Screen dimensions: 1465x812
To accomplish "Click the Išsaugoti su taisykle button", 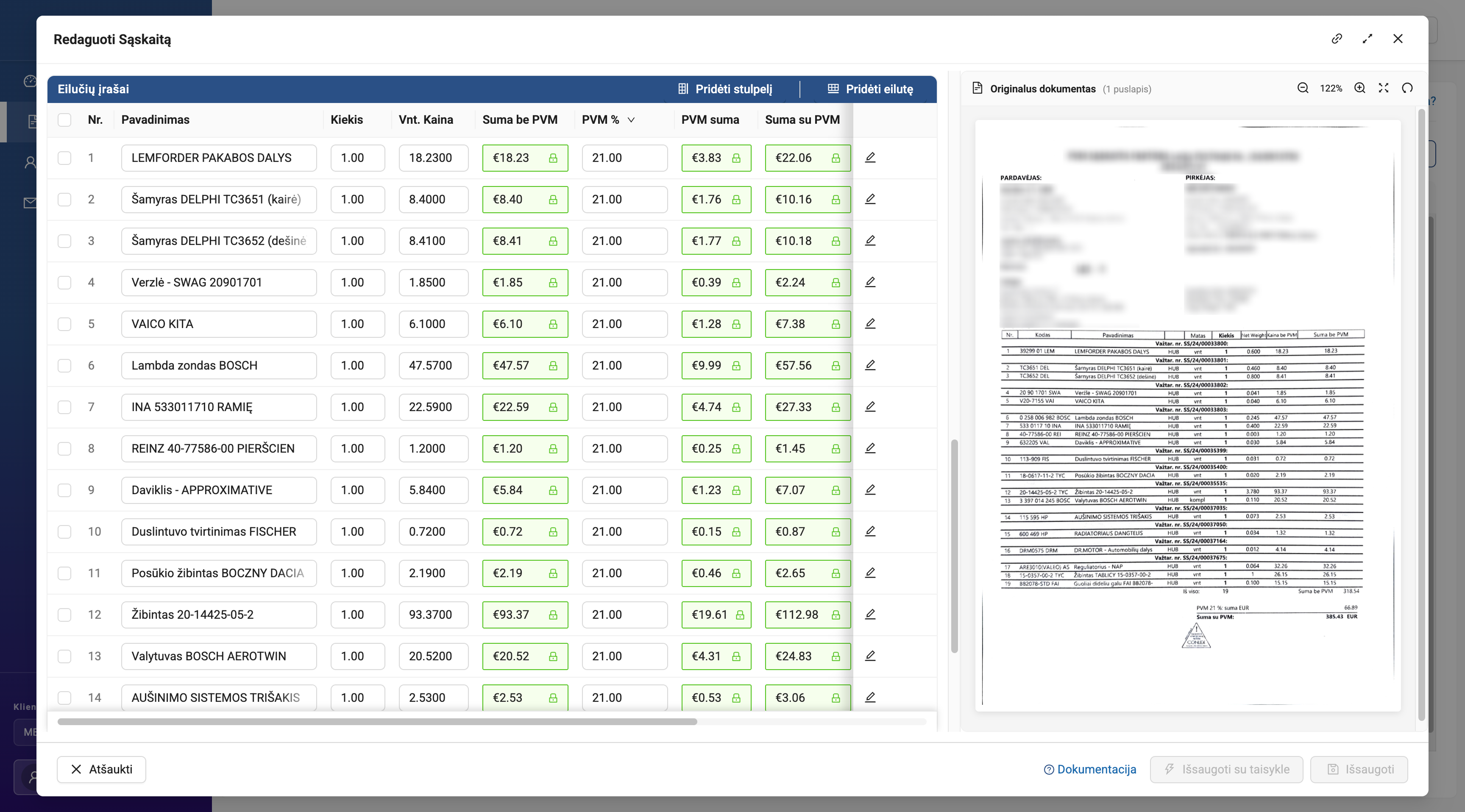I will pos(1226,769).
